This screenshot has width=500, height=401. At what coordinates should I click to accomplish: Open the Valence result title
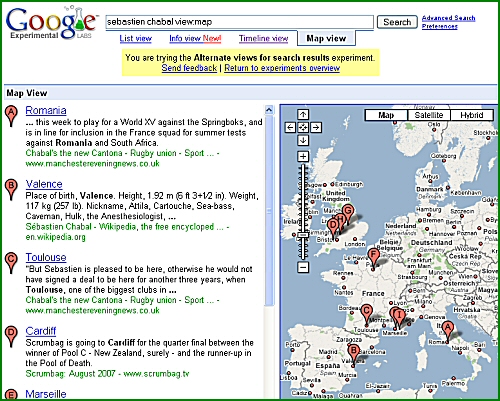[x=44, y=184]
